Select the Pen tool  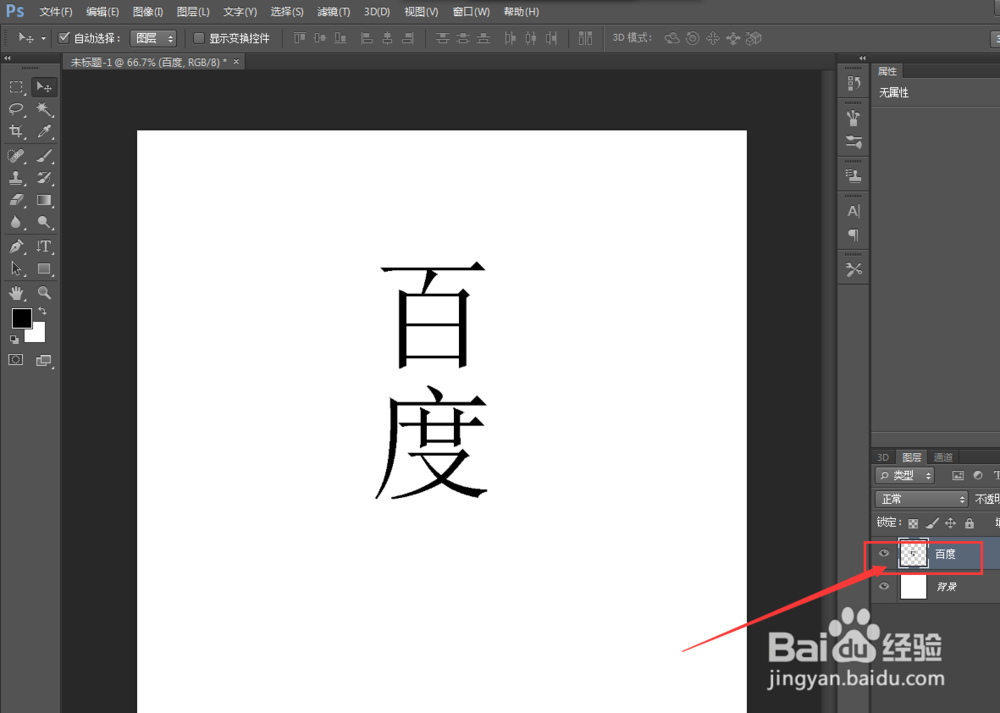click(x=17, y=246)
